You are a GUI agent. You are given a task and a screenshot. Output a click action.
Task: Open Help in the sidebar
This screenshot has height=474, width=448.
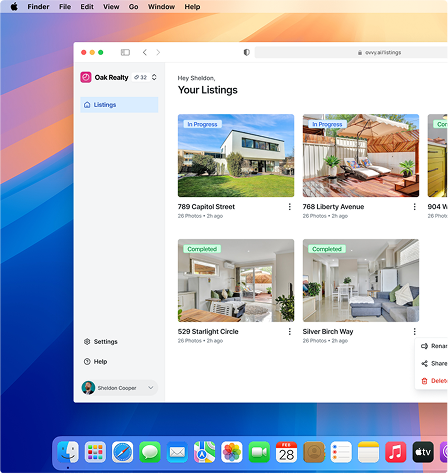coord(95,361)
